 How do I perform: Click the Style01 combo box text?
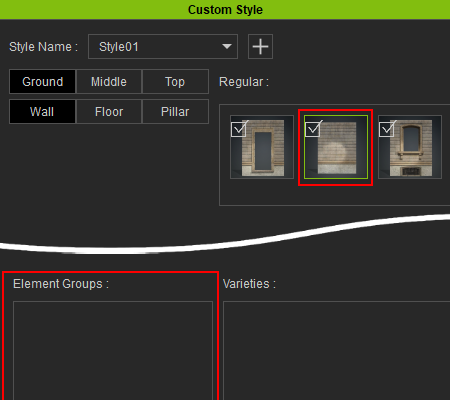point(119,47)
